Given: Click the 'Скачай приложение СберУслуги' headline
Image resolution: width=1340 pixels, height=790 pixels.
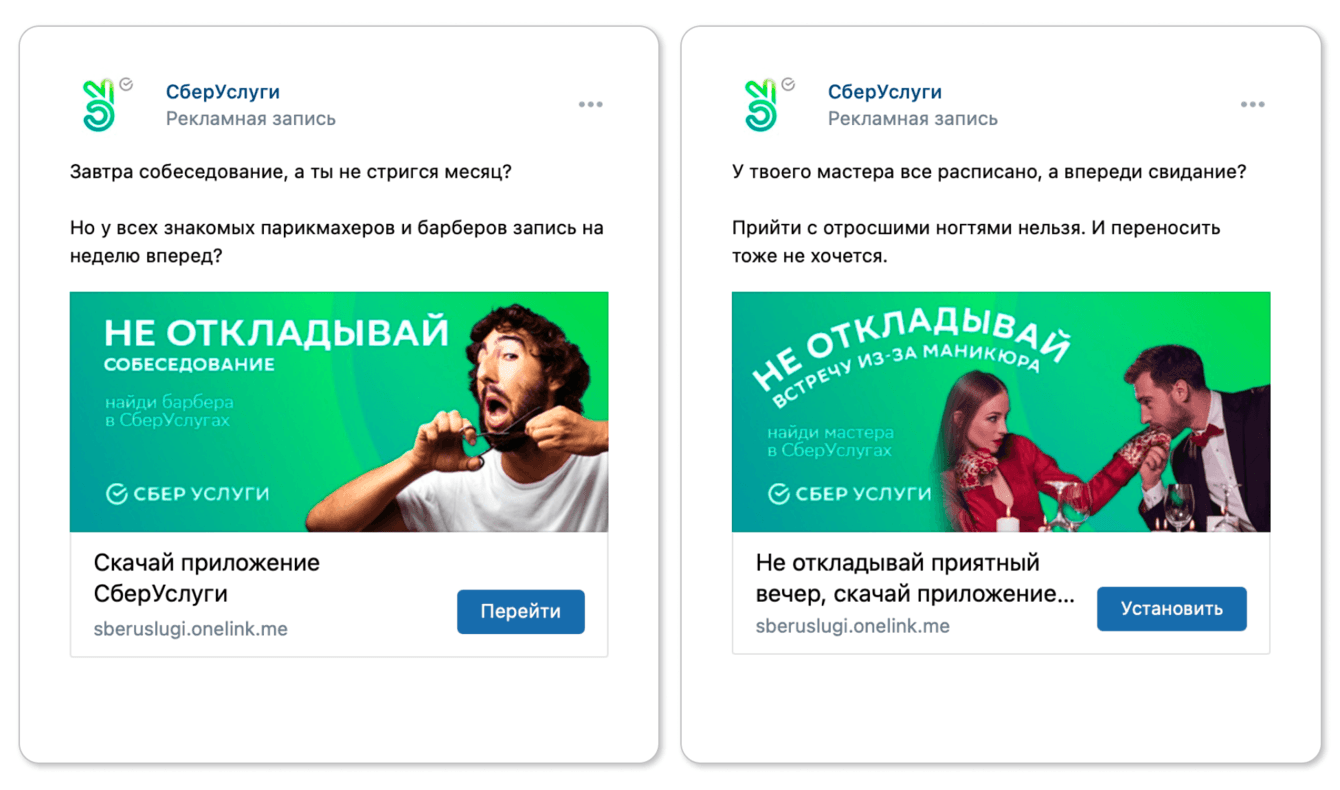Looking at the screenshot, I should (x=206, y=578).
